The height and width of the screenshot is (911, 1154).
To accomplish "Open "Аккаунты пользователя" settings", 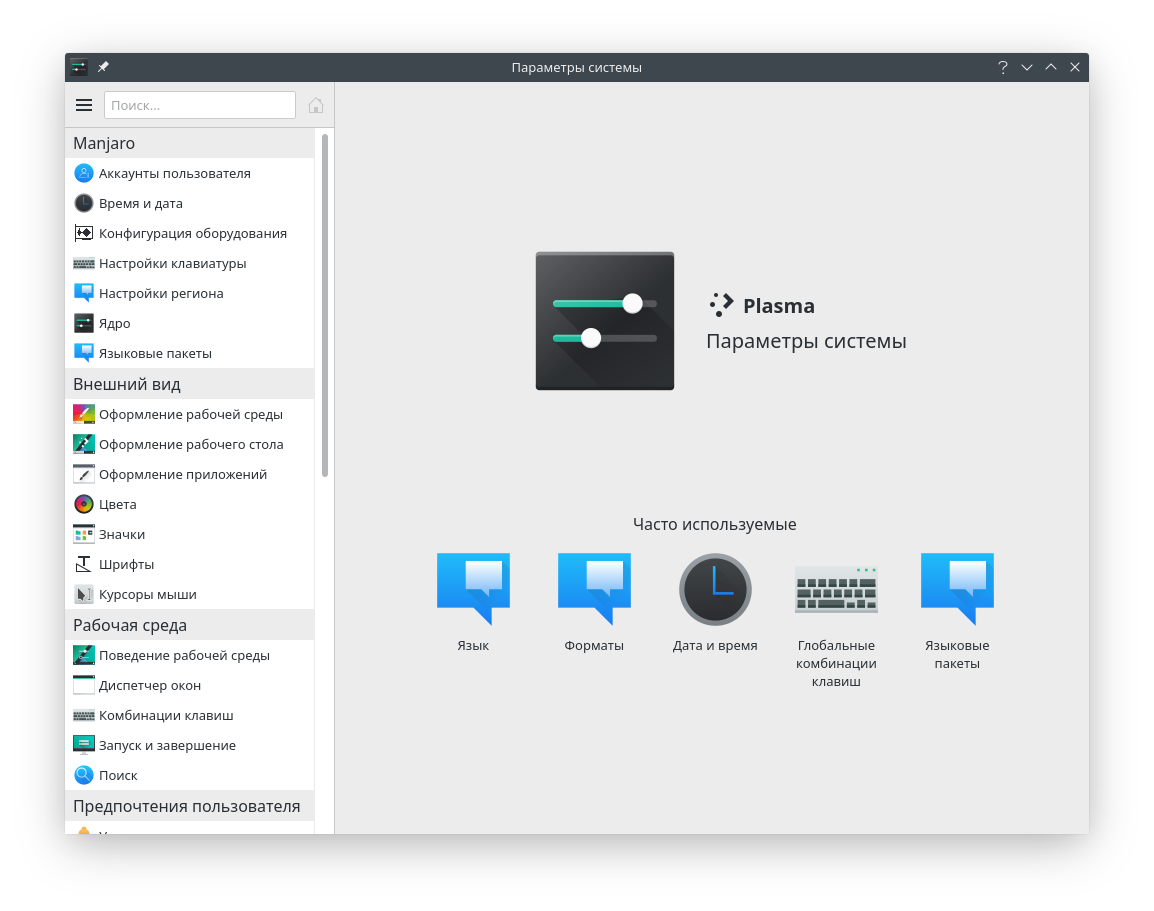I will pos(175,173).
